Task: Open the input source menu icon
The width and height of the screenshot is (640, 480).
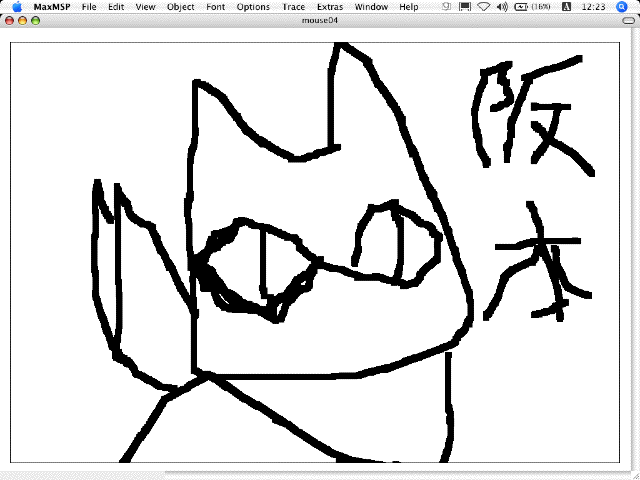Action: click(567, 7)
